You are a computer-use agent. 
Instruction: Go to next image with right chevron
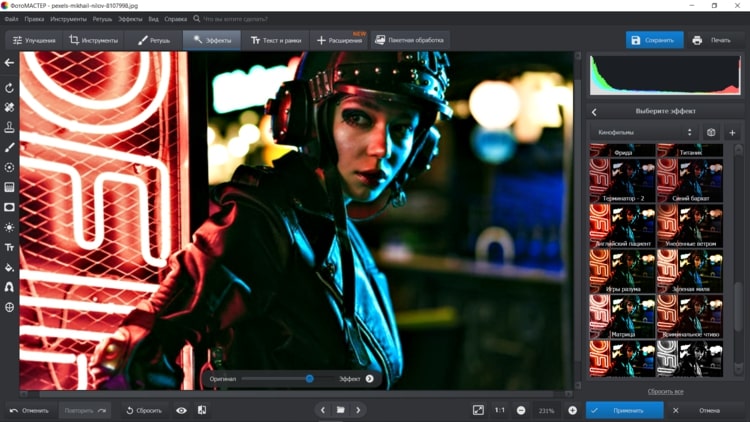tap(358, 410)
